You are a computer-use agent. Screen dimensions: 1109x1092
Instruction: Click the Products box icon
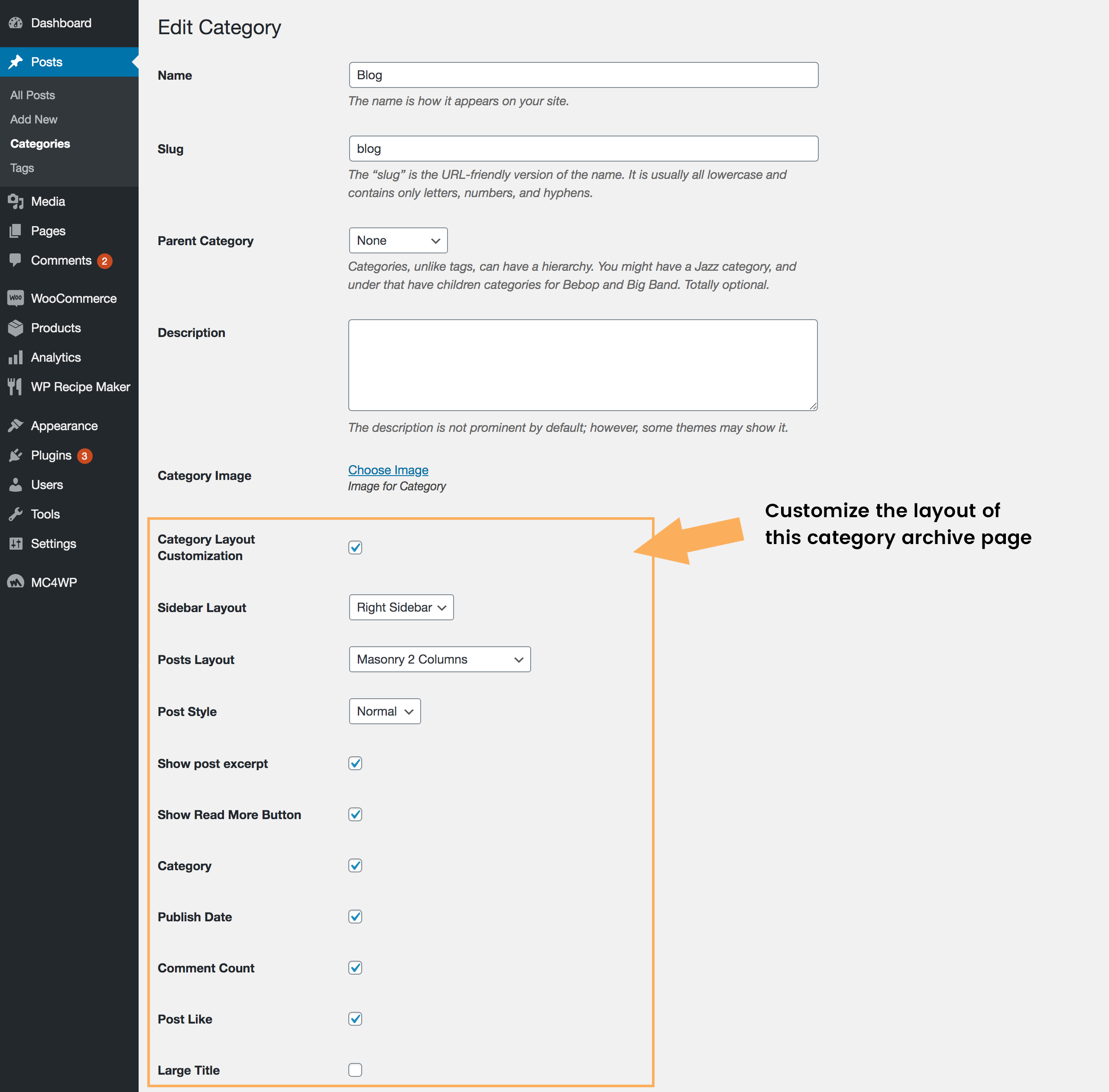16,328
